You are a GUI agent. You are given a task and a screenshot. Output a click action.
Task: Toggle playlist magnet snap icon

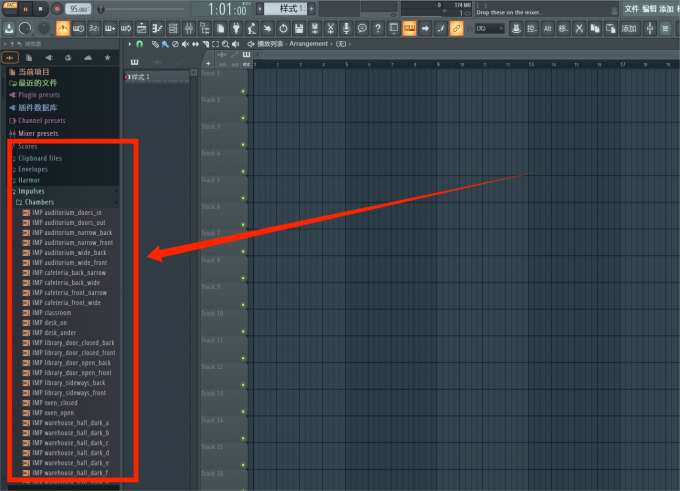tap(140, 44)
